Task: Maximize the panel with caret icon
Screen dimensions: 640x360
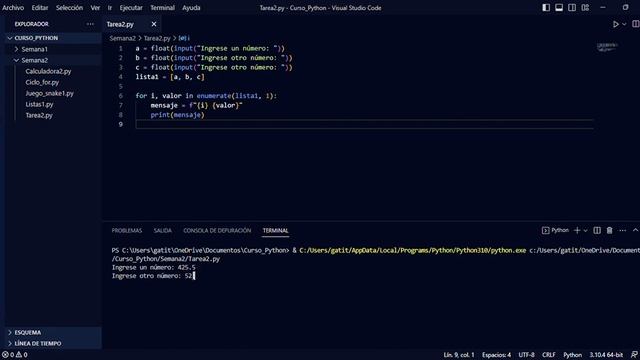Action: click(x=635, y=231)
